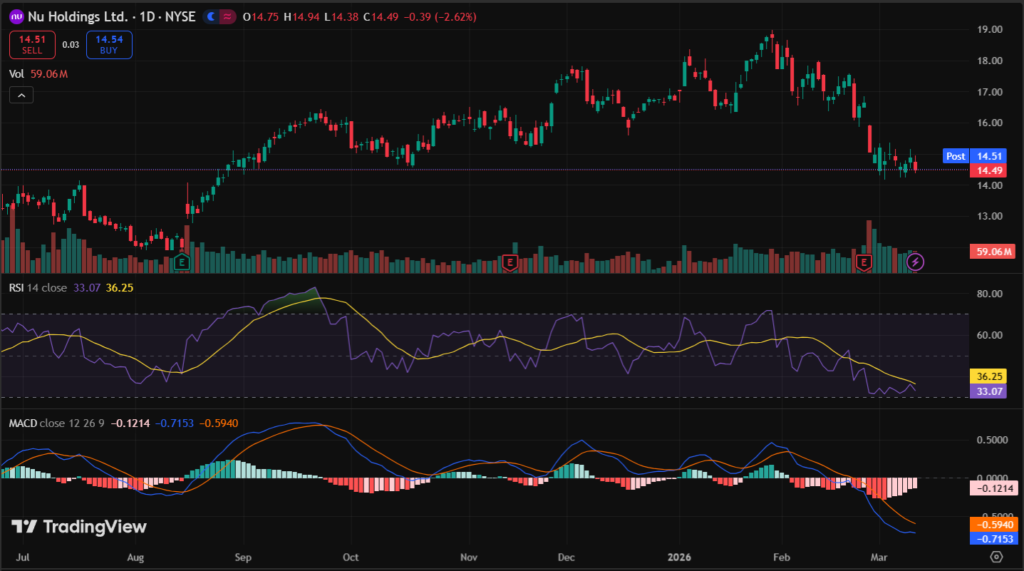Click the BUY 14.54 button
This screenshot has width=1024, height=571.
108,45
